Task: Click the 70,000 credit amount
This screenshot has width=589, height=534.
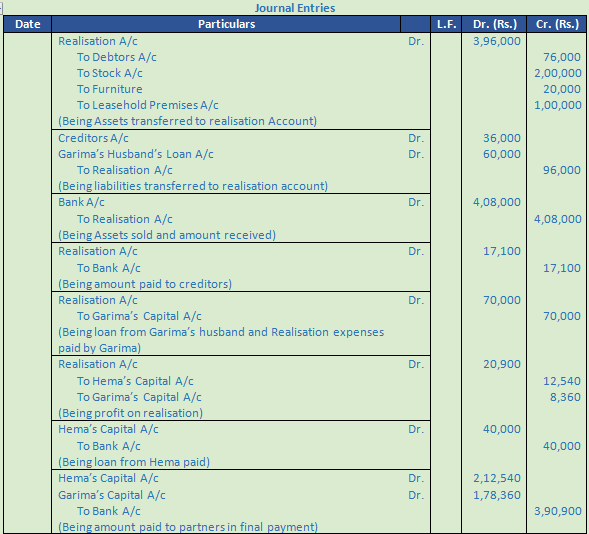Action: (x=562, y=316)
